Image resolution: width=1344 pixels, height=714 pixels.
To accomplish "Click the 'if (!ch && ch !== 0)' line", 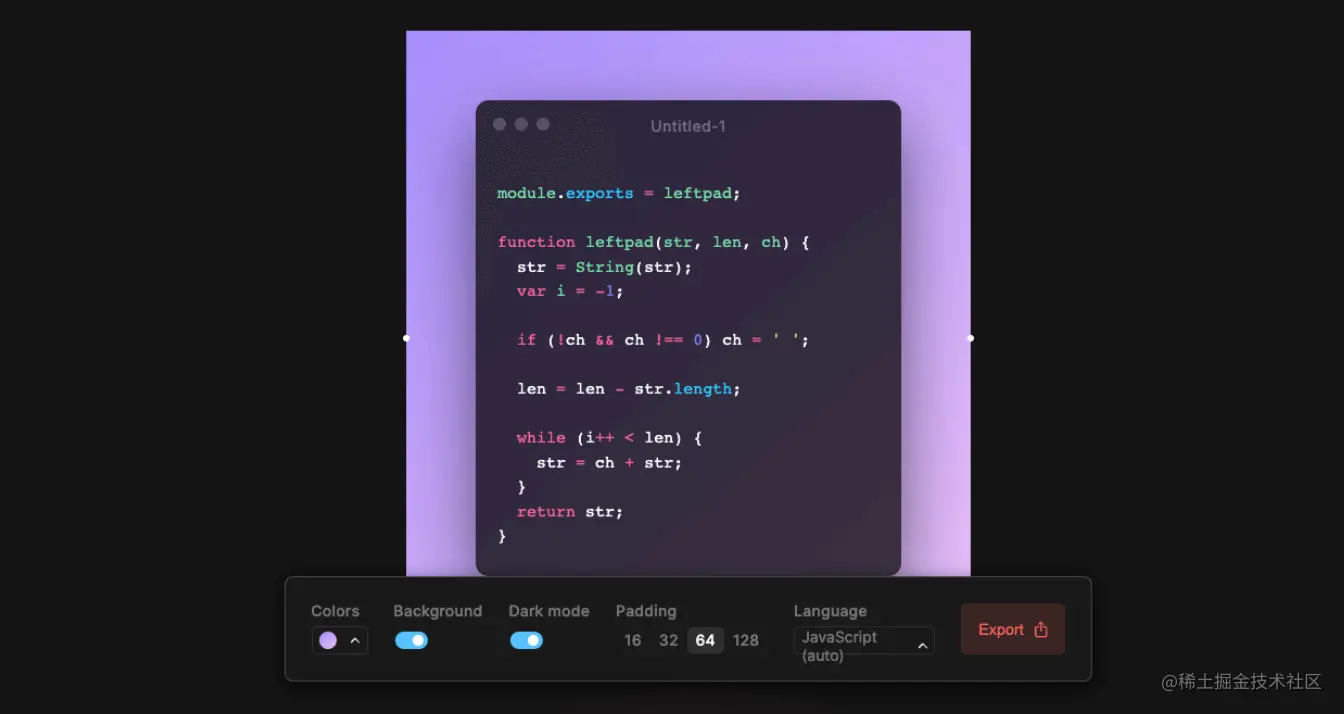I will (663, 340).
